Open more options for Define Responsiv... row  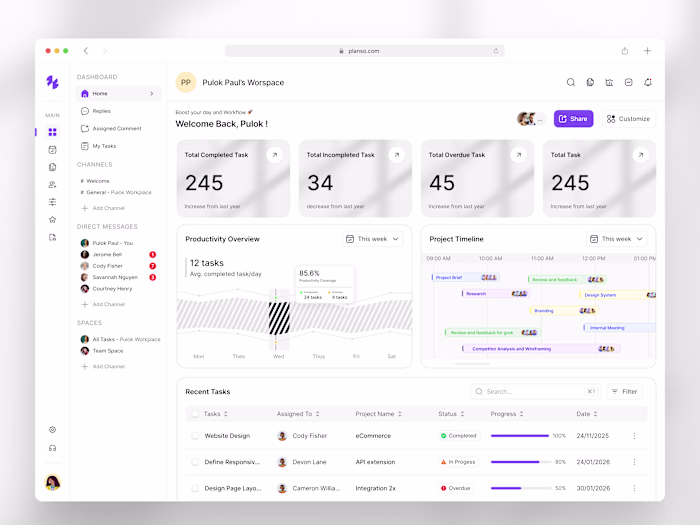tap(634, 462)
